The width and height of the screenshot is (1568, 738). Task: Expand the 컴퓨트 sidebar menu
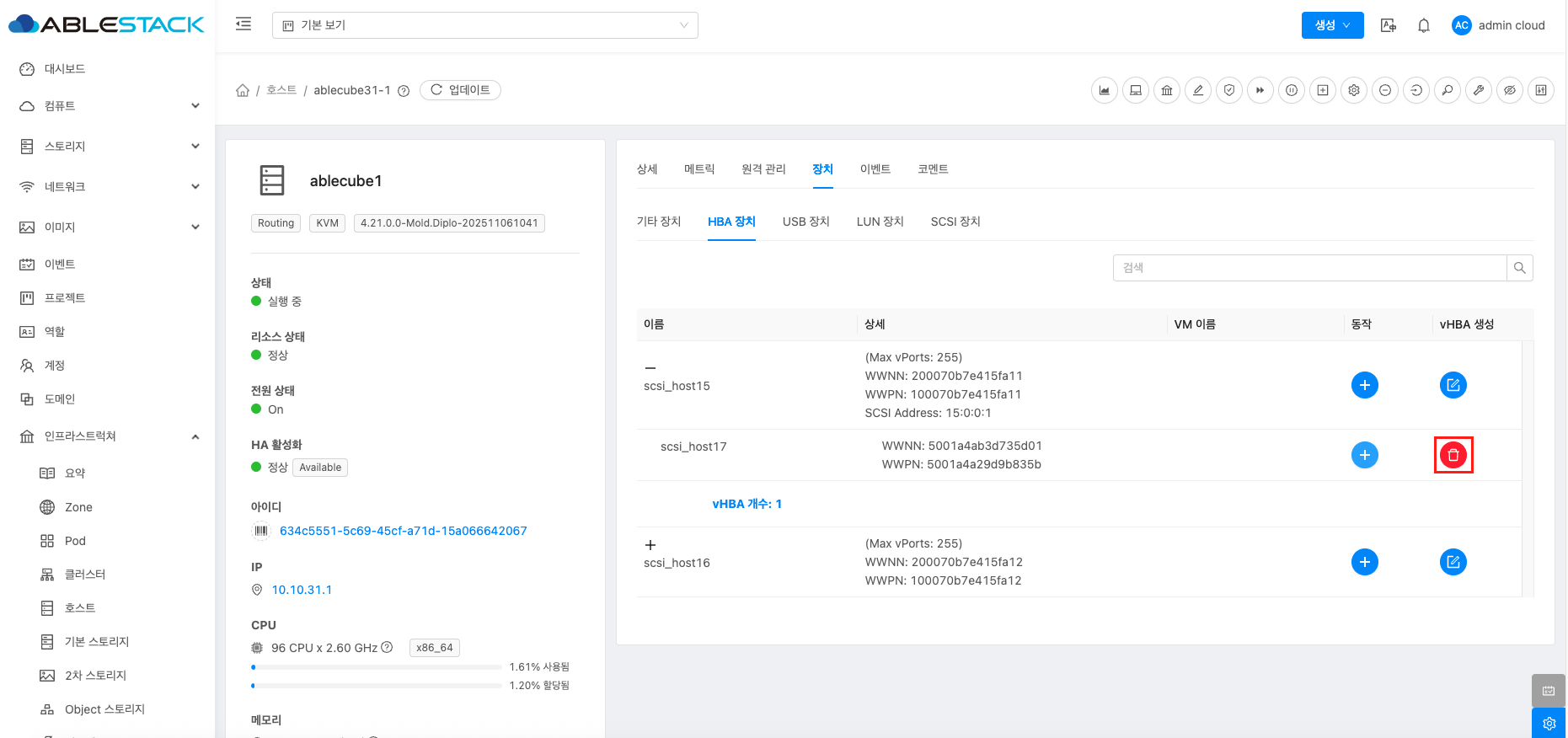pos(110,106)
